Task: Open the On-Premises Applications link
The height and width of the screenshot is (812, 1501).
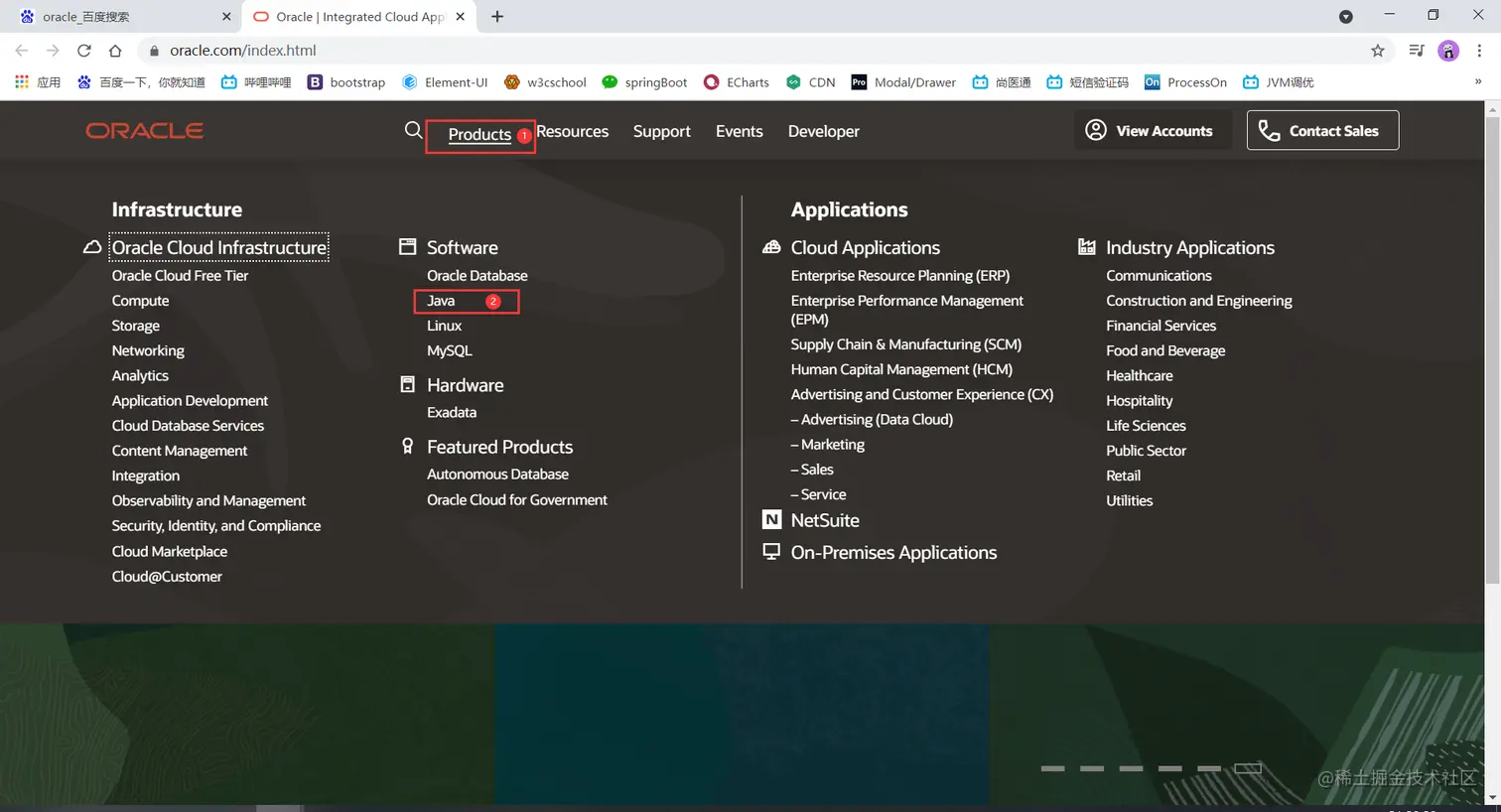Action: [x=893, y=553]
